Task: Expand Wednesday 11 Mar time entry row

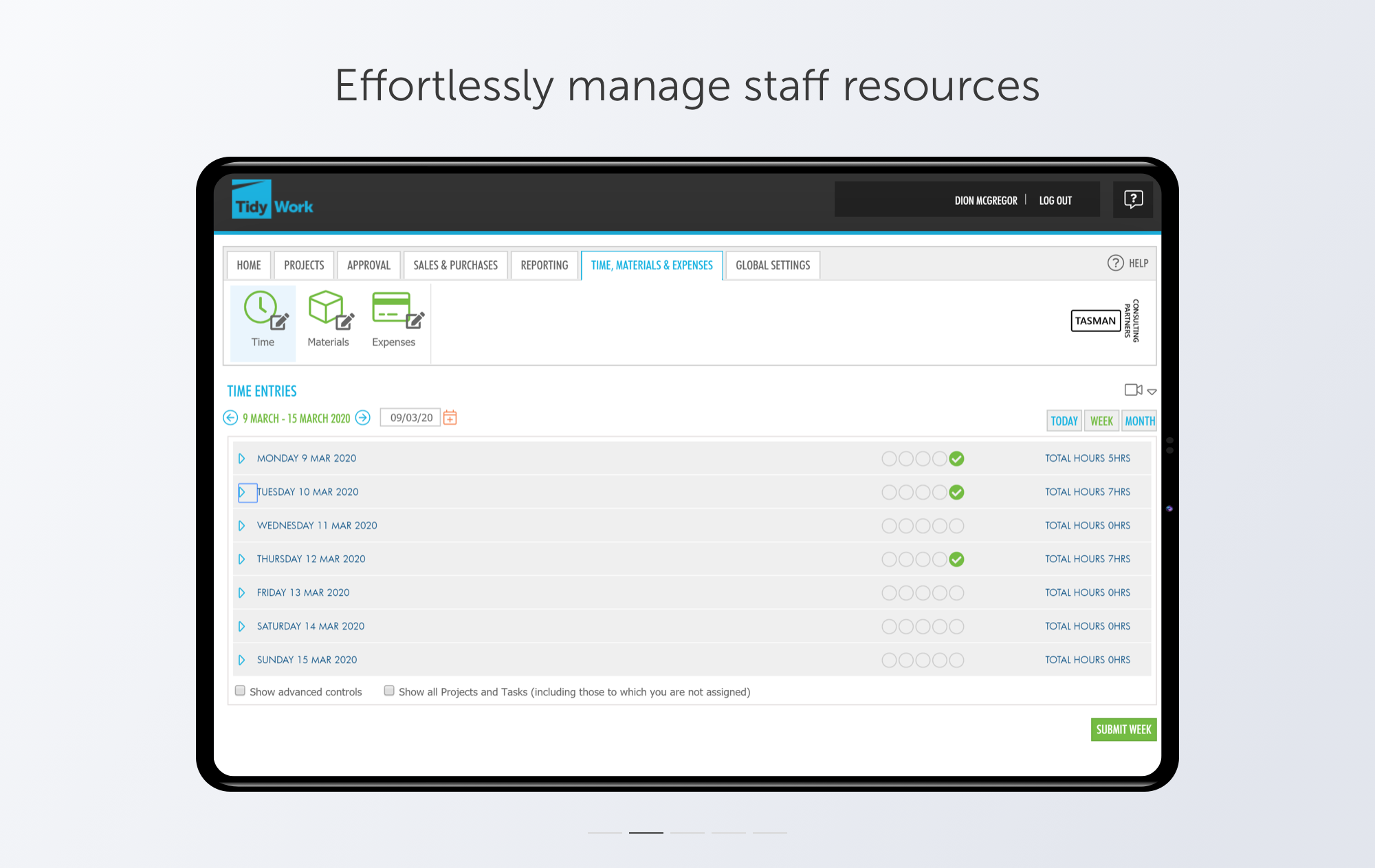Action: (243, 525)
